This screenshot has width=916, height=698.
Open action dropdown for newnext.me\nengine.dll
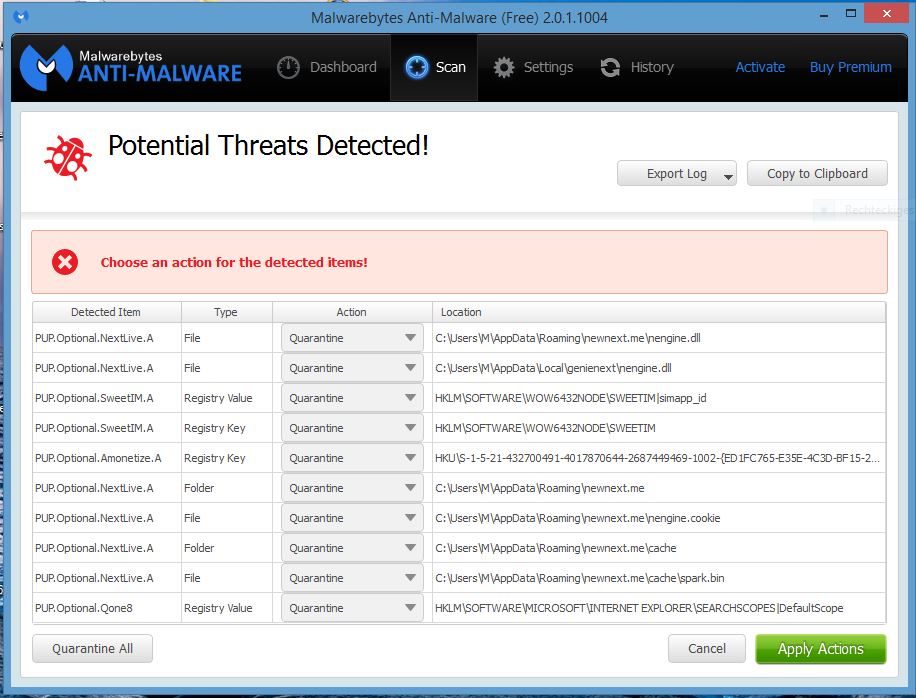pos(352,338)
